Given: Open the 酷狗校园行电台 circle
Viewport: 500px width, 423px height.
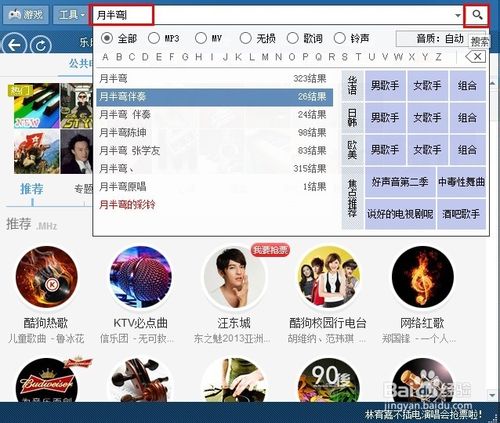Looking at the screenshot, I should [328, 277].
